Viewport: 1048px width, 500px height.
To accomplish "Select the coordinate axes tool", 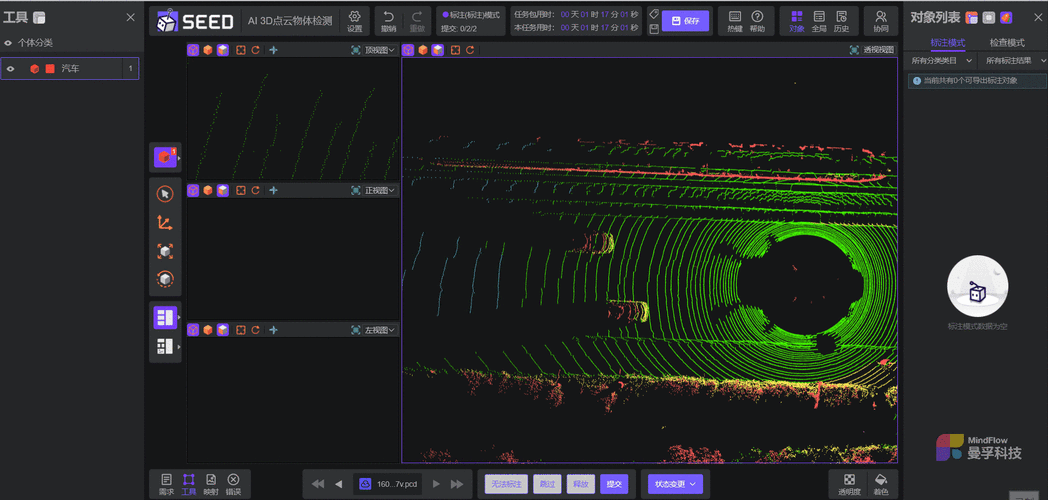I will coord(164,223).
